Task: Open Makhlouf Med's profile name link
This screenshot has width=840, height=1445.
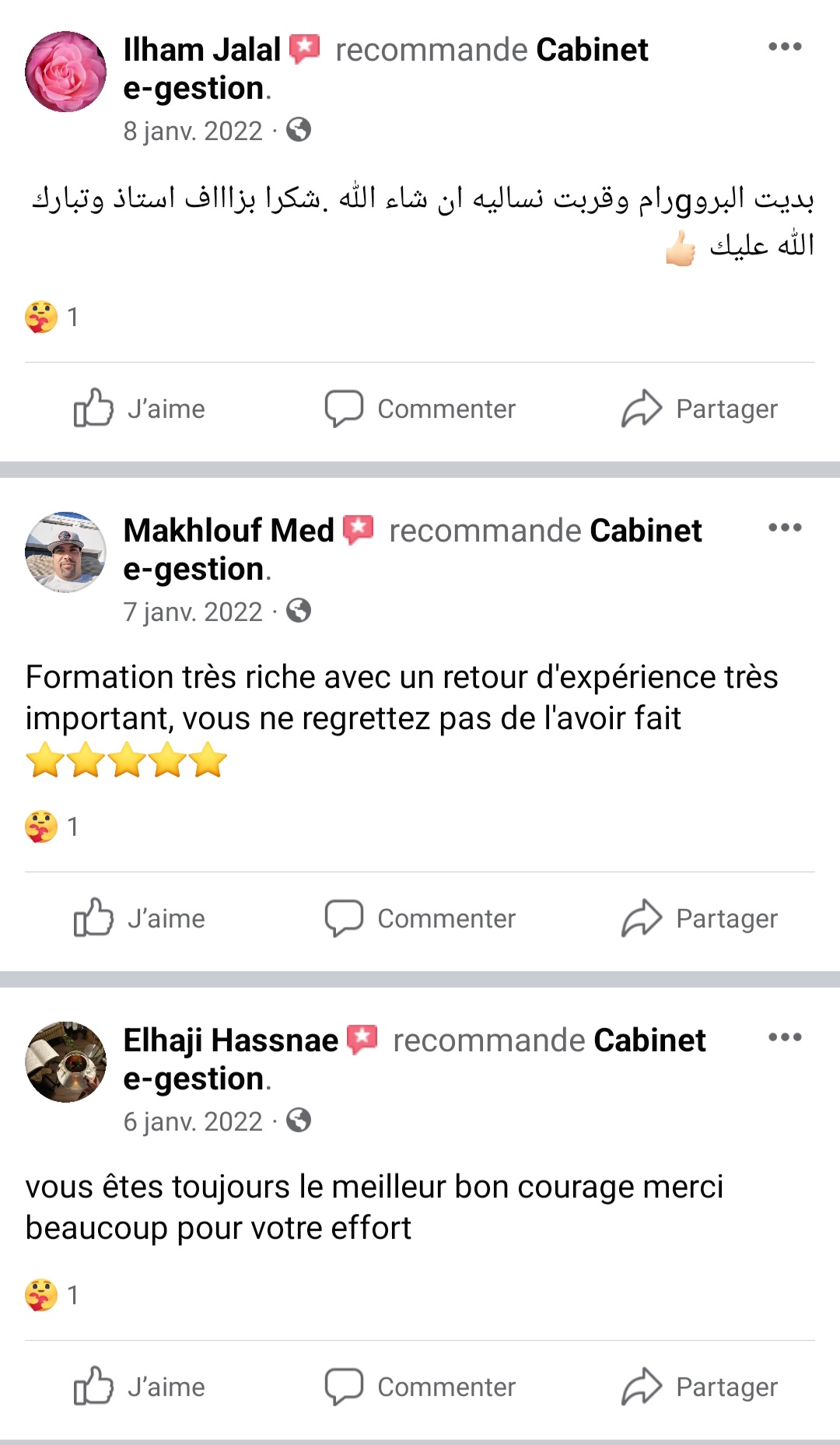Action: 229,531
